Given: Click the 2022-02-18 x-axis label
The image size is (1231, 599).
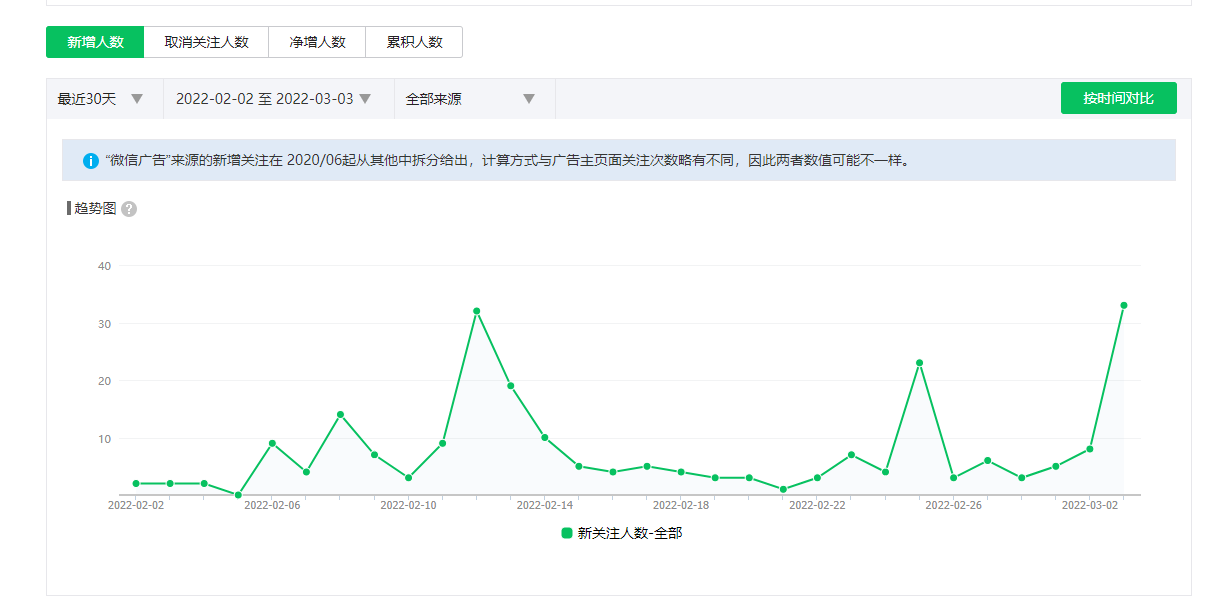Looking at the screenshot, I should click(681, 506).
